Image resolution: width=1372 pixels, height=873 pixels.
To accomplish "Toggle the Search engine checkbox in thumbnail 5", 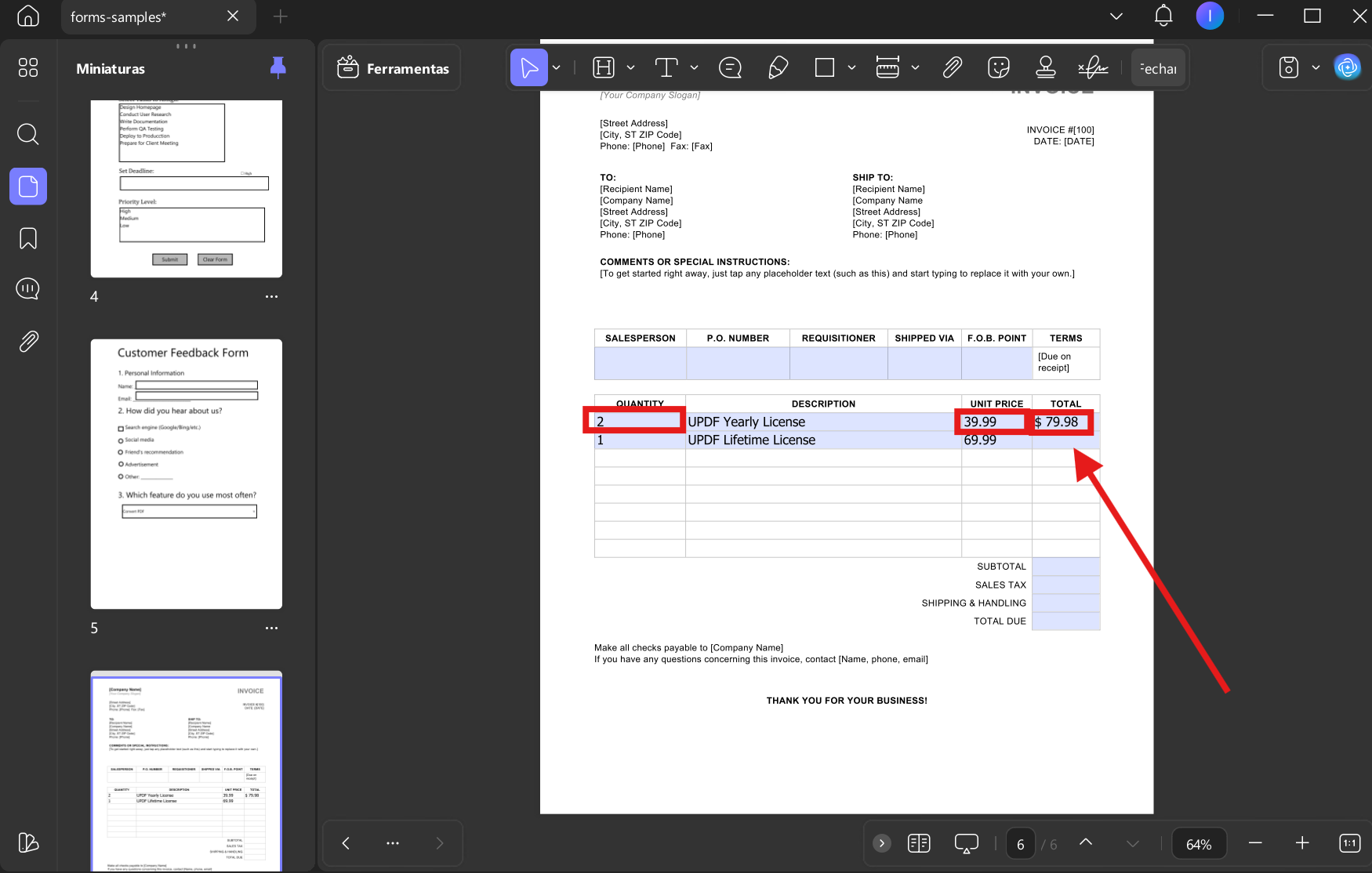I will tap(121, 429).
